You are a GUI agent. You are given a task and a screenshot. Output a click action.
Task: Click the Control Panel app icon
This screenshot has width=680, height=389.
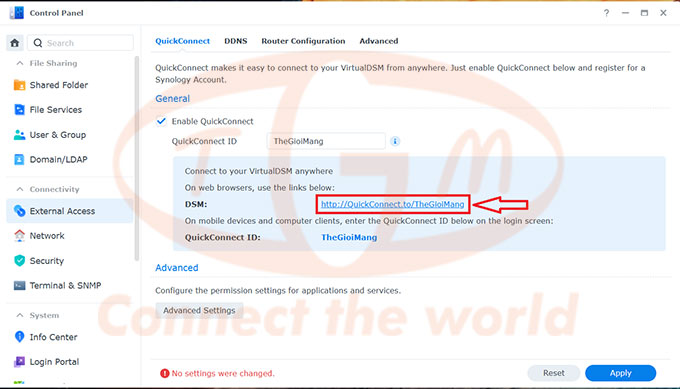[16, 13]
